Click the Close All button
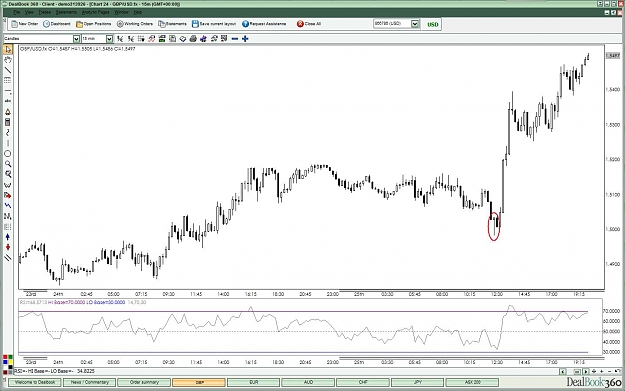Screen dimensions: 625x391 pos(309,24)
